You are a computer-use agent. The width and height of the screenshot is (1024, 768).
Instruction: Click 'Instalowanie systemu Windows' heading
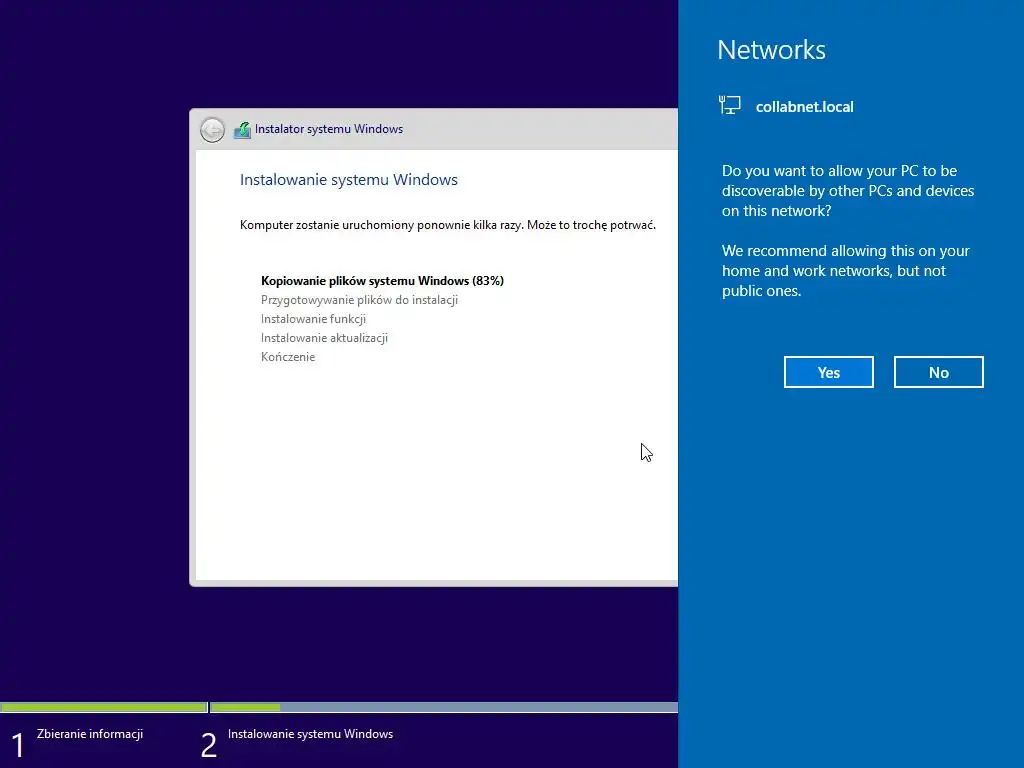349,180
